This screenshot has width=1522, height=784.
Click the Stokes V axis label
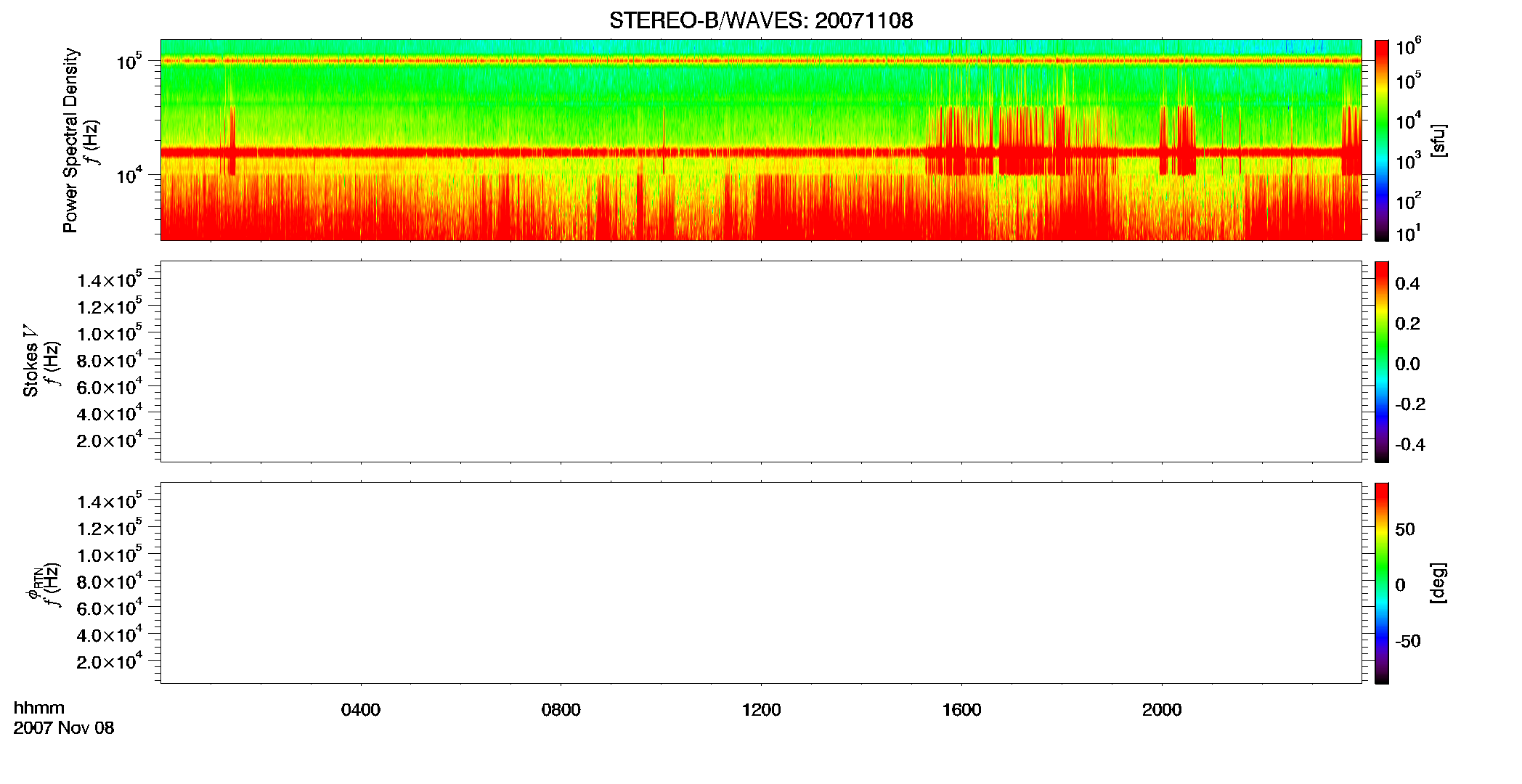pyautogui.click(x=30, y=362)
